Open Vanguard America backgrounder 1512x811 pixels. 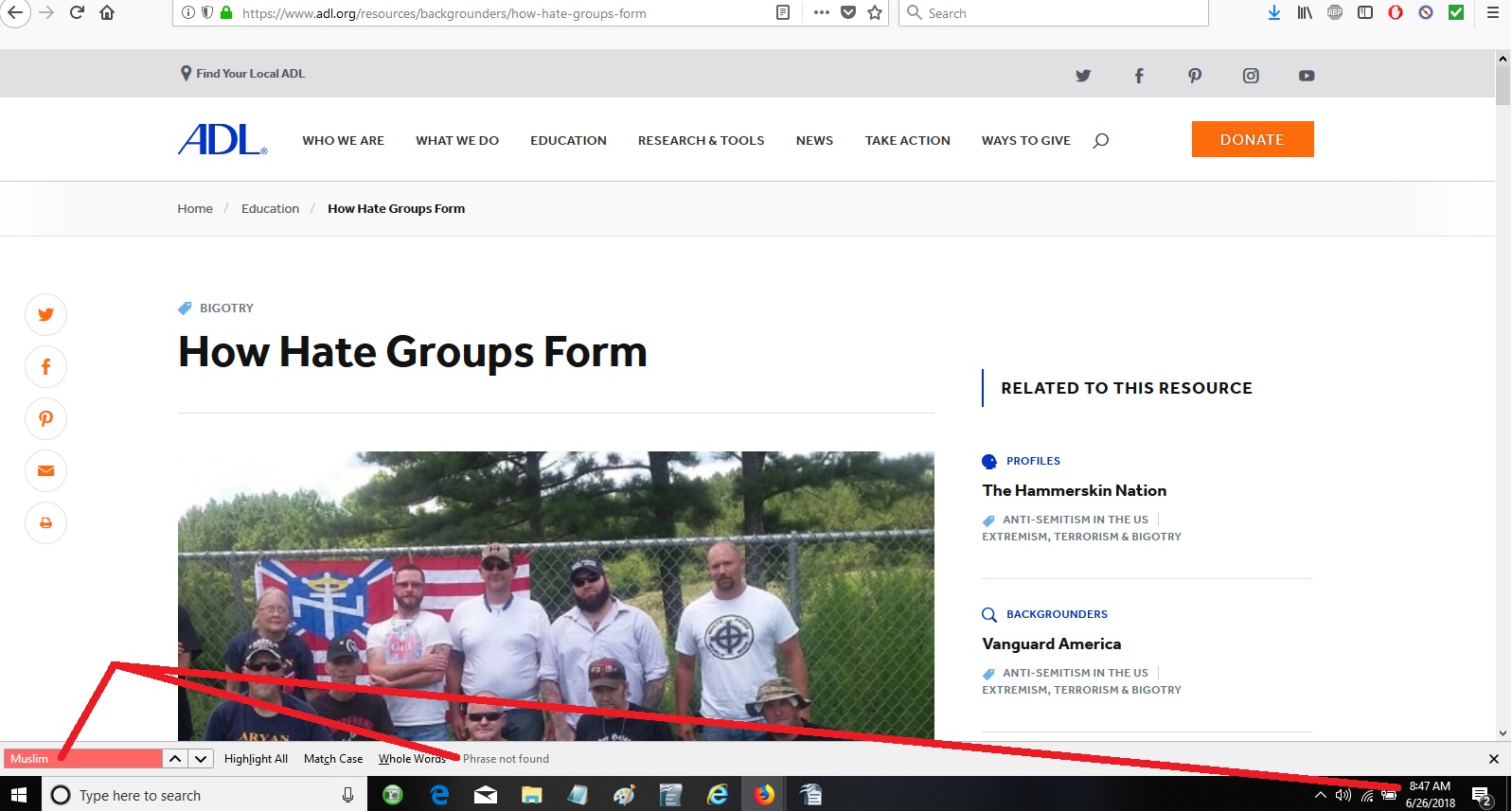point(1051,644)
